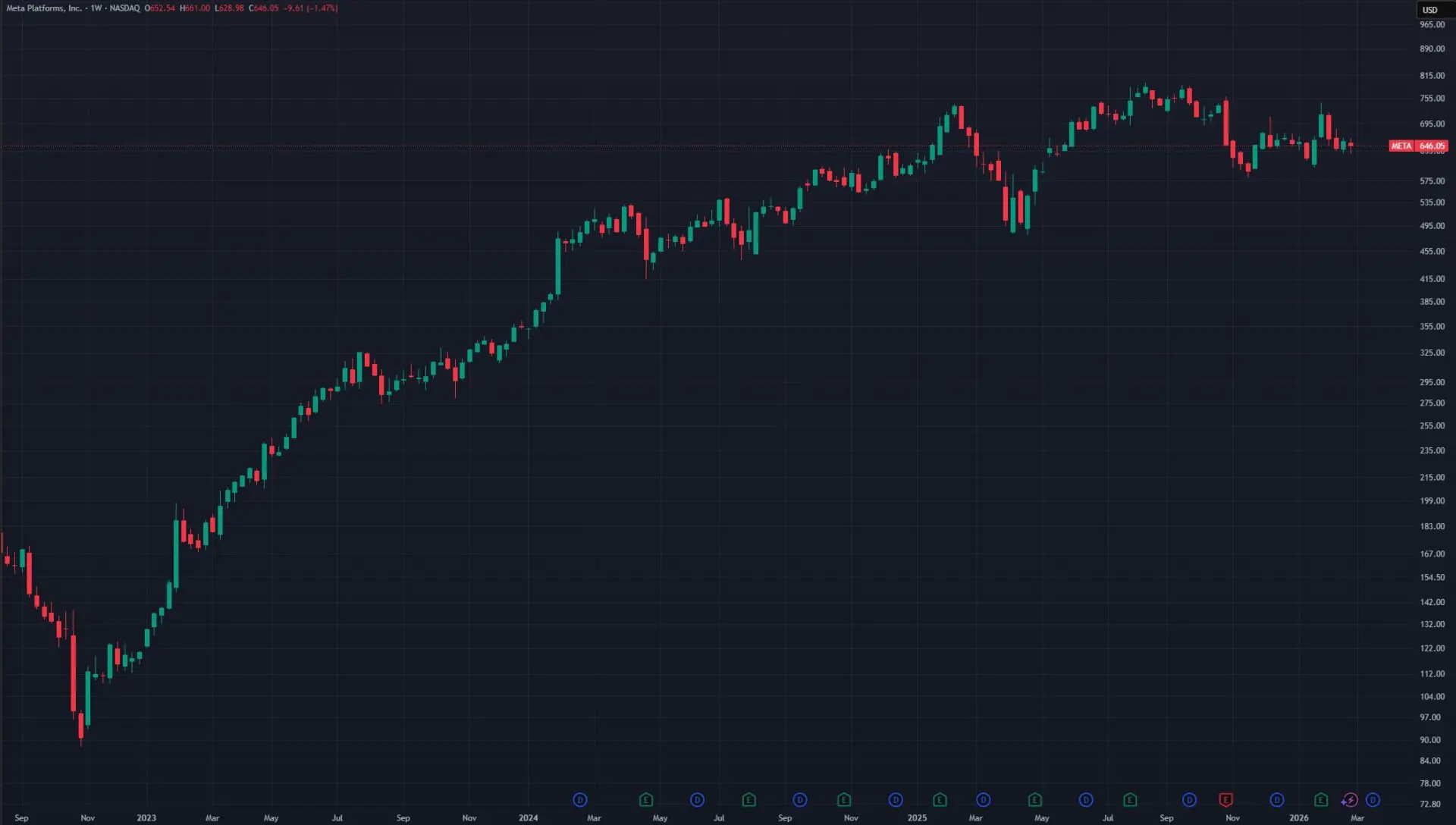
Task: Click the low value 628.98 in legend
Action: coord(230,8)
